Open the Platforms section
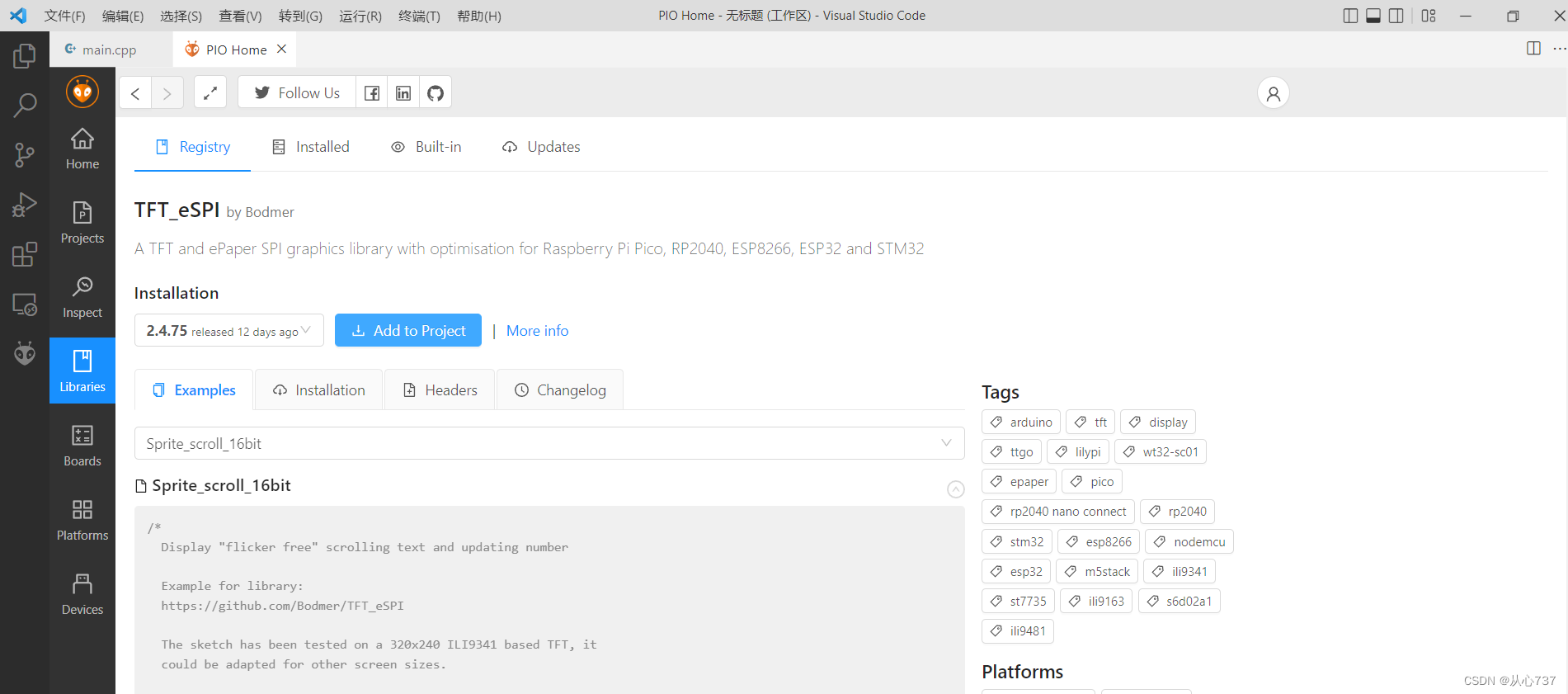This screenshot has height=694, width=1568. coord(82,520)
